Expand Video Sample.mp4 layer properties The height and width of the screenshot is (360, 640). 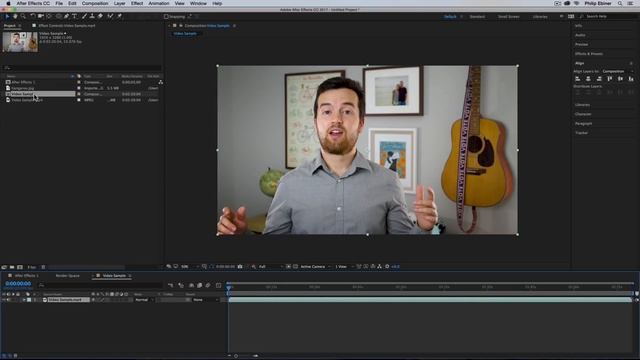point(24,300)
